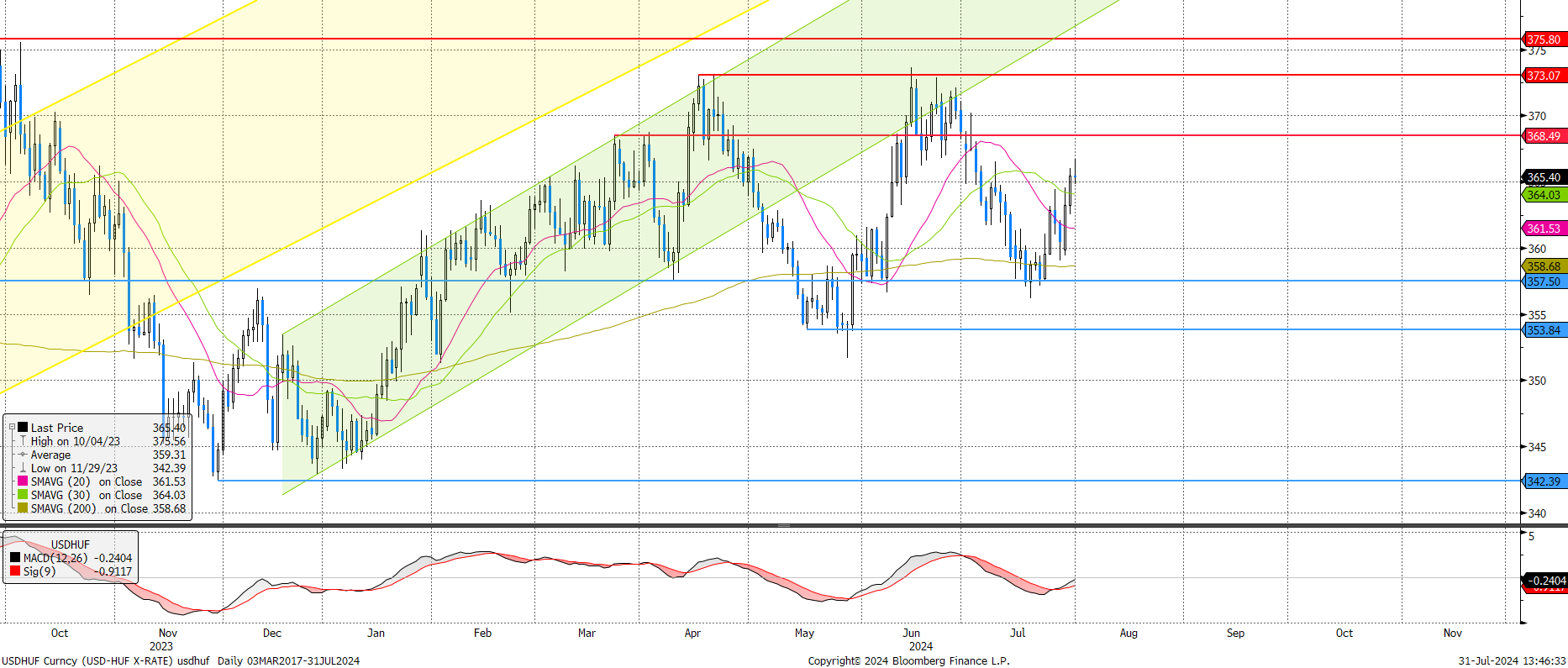Click the 375.56 high value in legend
Screen dimensions: 1568x668
click(x=169, y=441)
